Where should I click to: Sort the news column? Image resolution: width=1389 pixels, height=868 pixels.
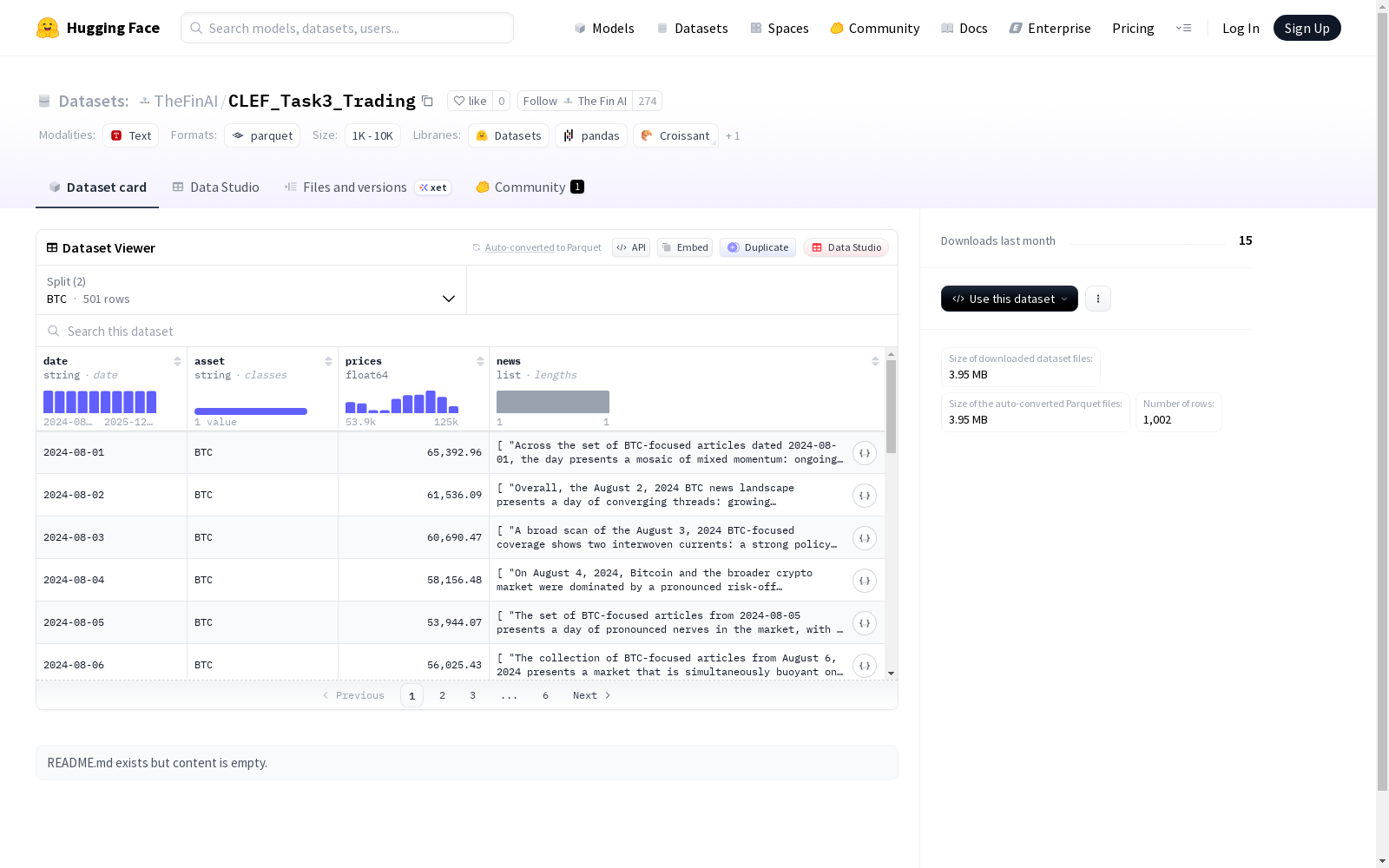click(x=875, y=361)
